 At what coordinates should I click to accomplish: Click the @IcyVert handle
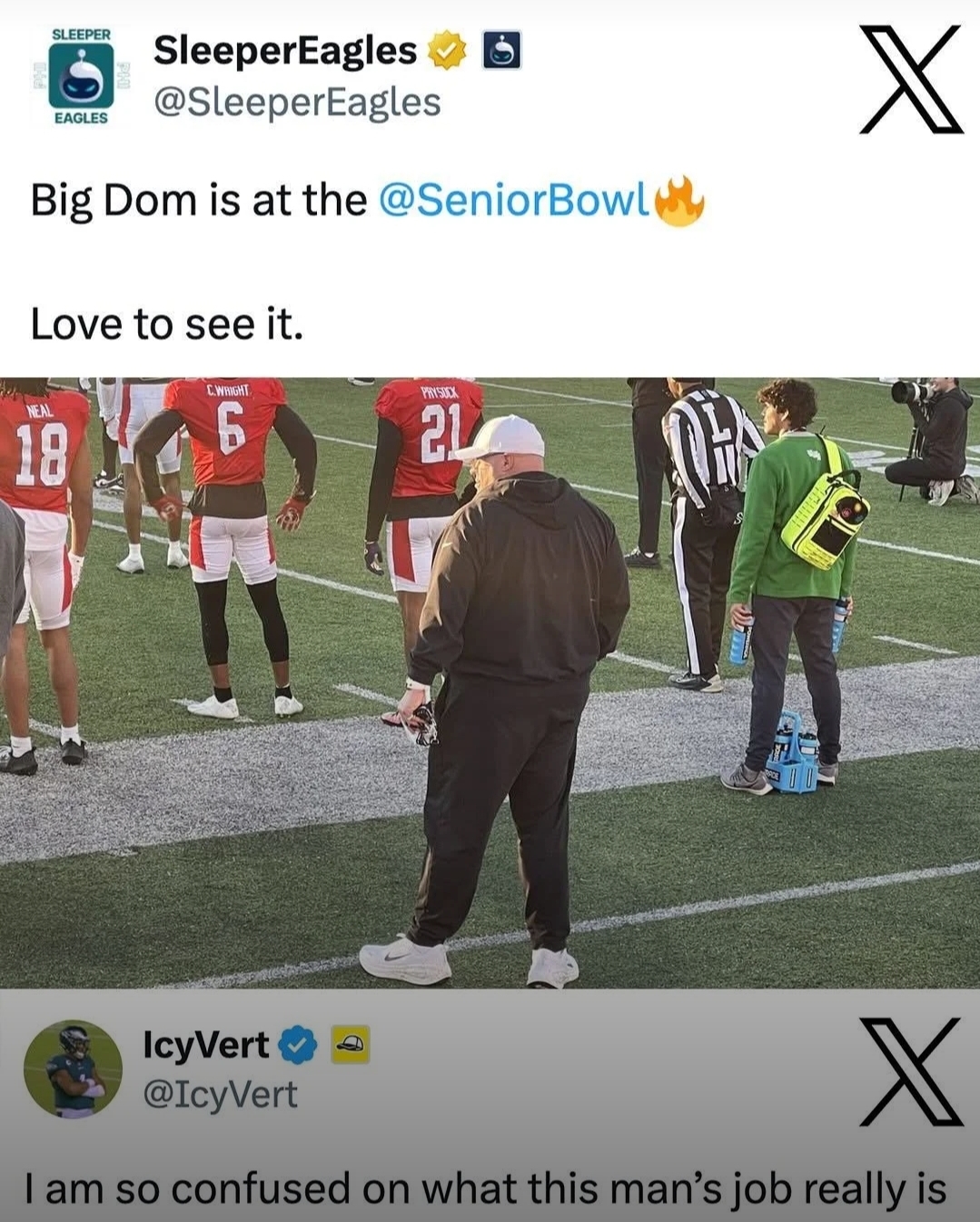[x=220, y=1094]
